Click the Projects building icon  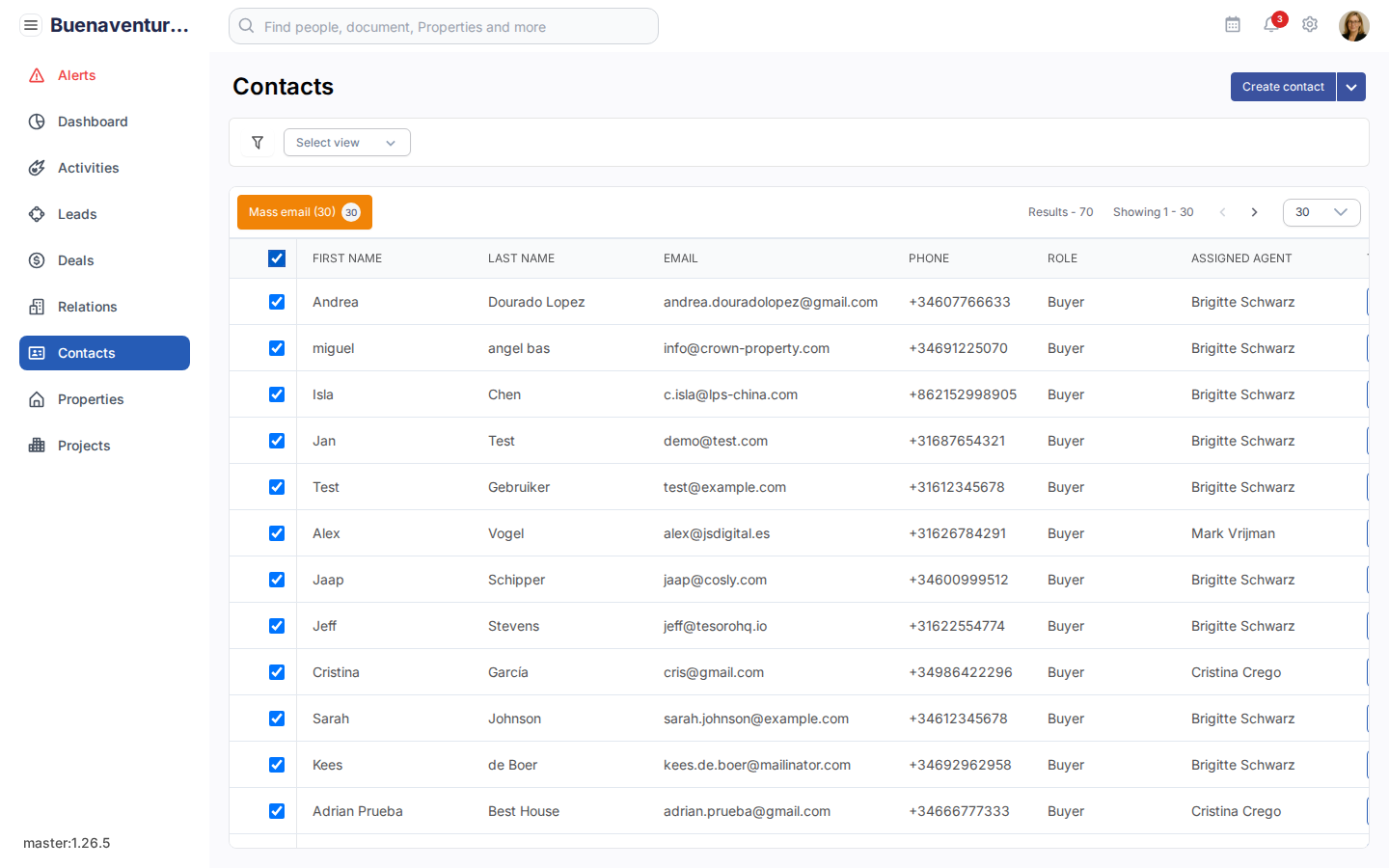click(x=37, y=446)
